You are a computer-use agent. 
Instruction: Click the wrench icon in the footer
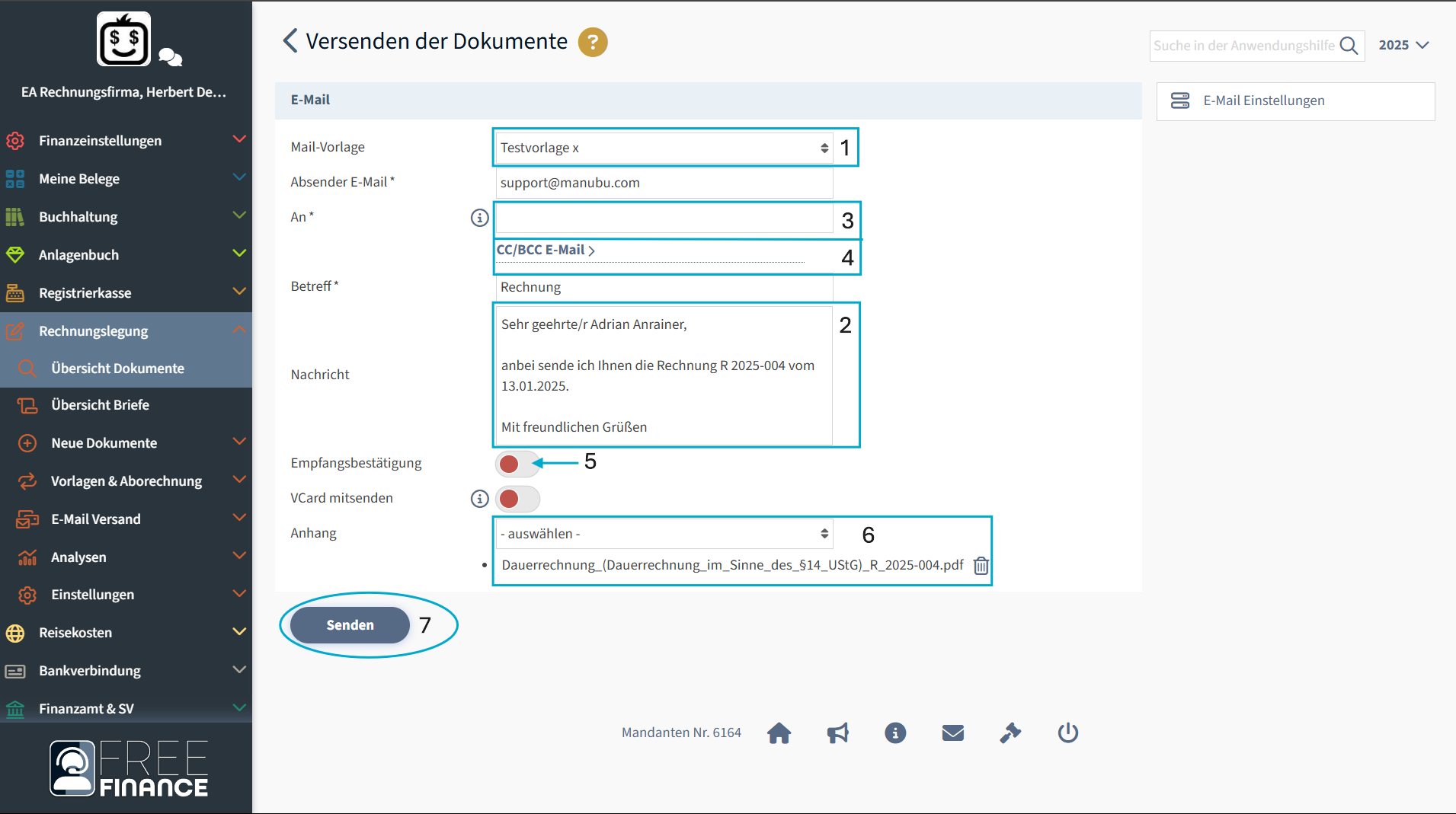[1011, 733]
